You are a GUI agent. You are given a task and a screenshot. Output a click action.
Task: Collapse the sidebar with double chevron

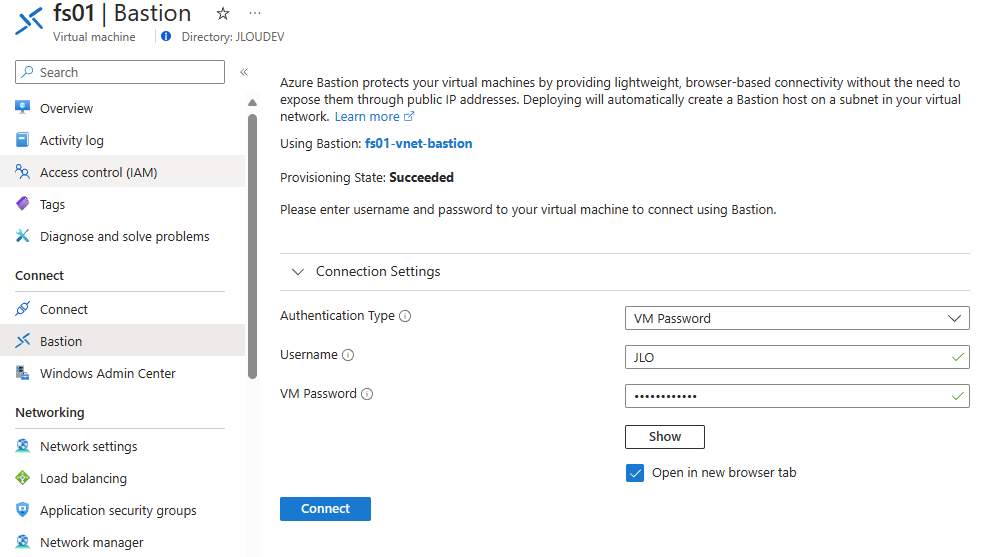click(244, 72)
